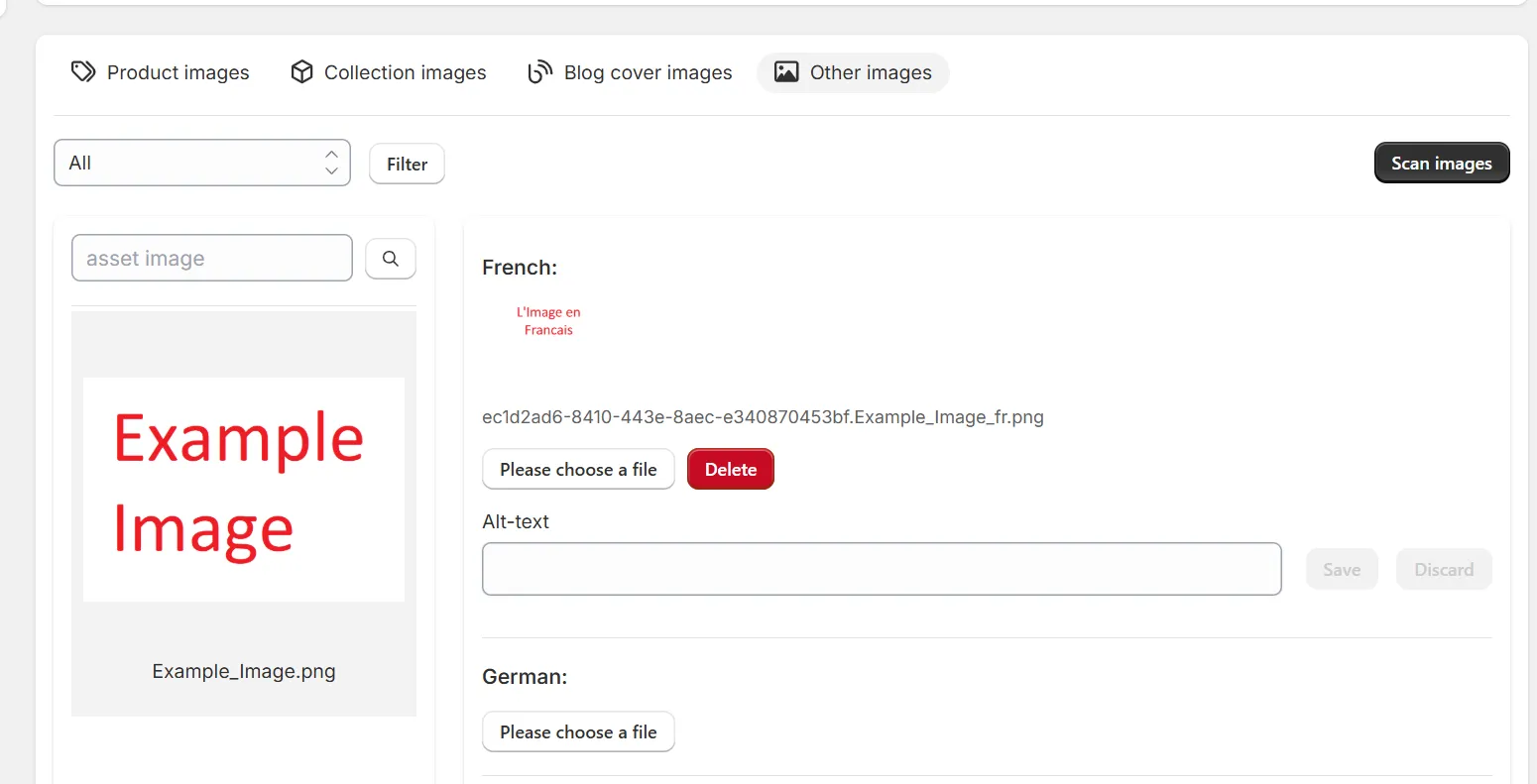The image size is (1537, 784).
Task: Switch to Collection images tab
Action: pos(389,72)
